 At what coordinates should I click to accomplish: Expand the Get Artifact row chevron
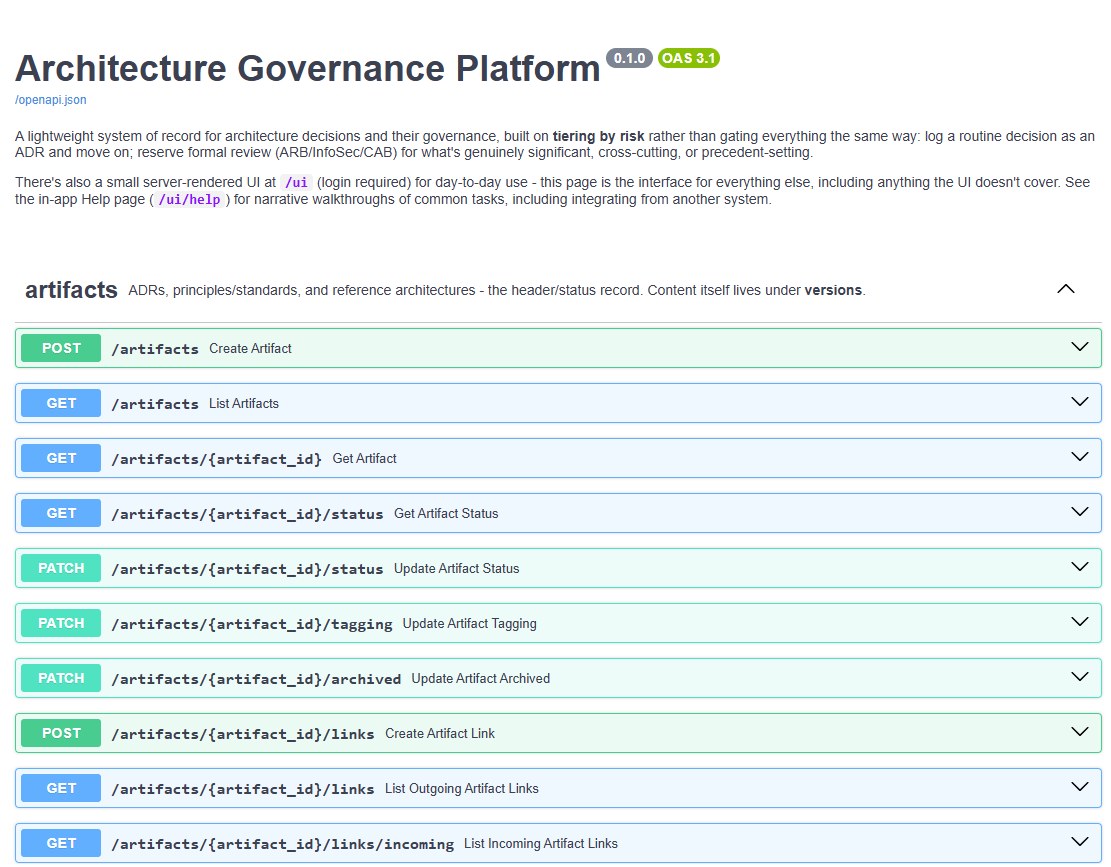pos(1080,457)
